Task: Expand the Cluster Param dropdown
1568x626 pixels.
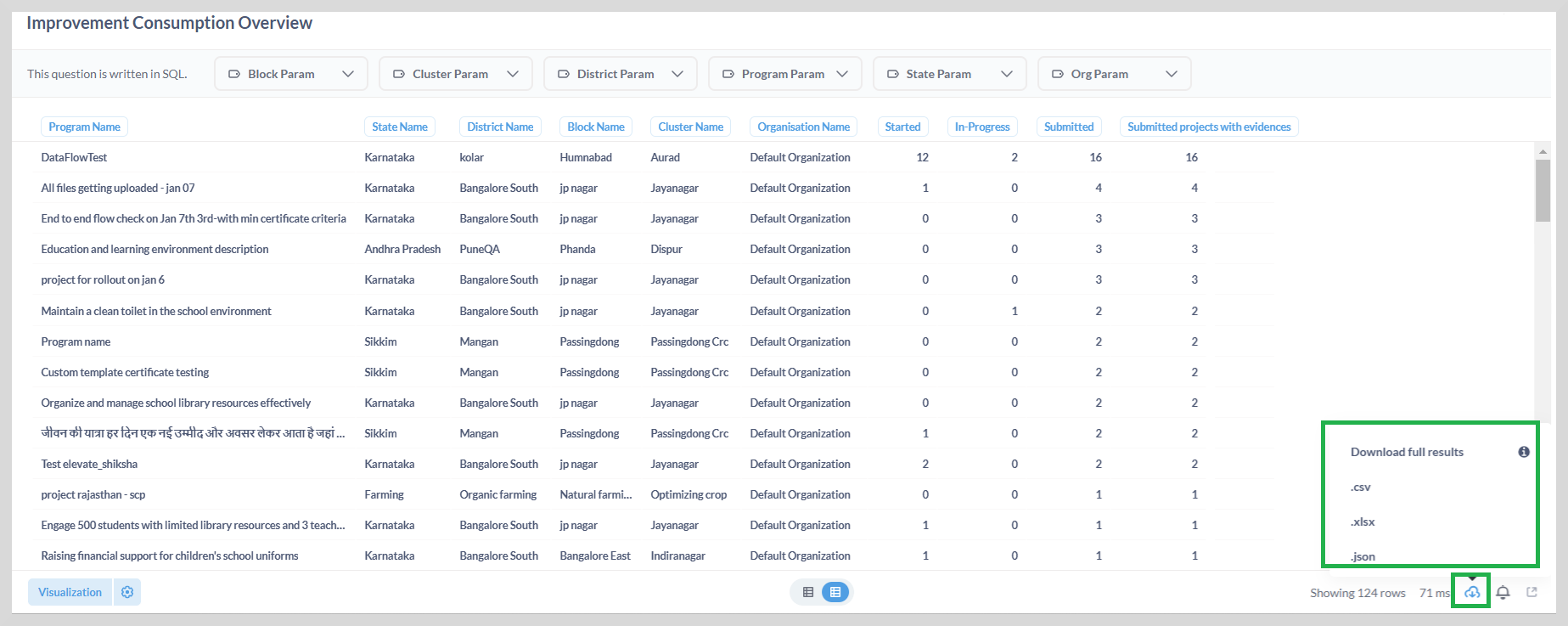Action: [456, 74]
